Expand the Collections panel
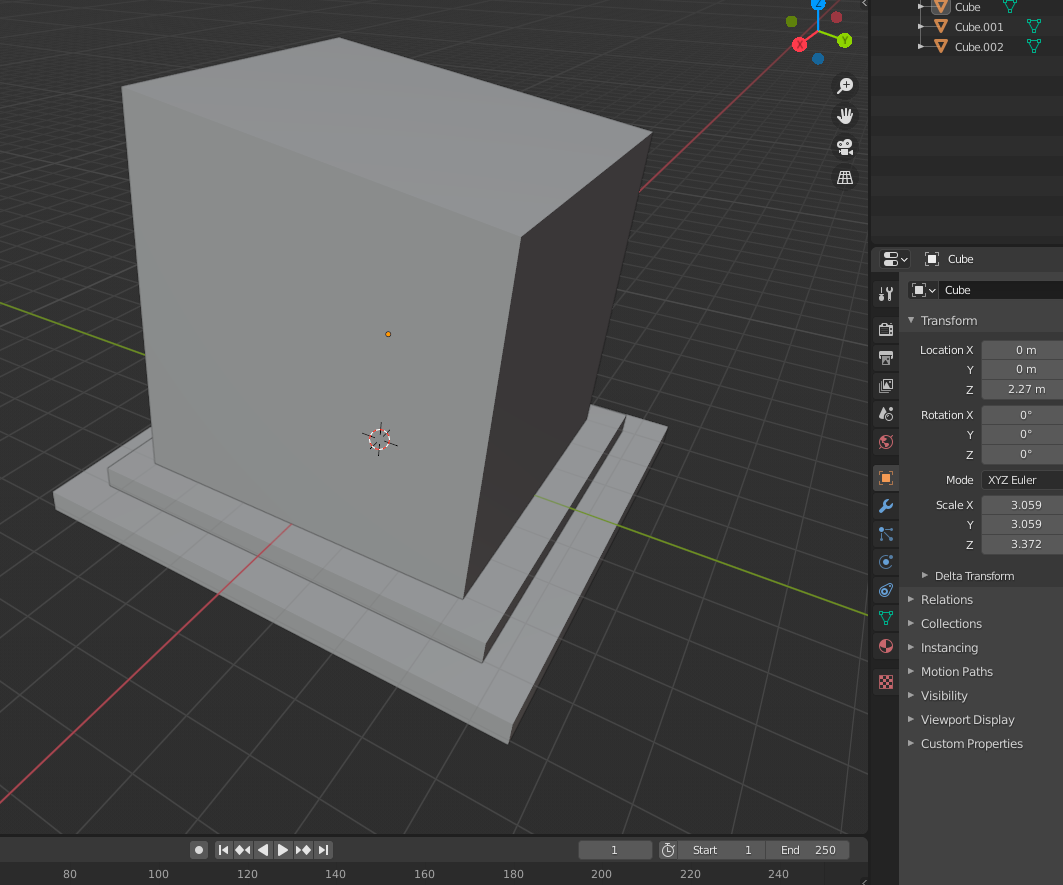 pos(911,623)
